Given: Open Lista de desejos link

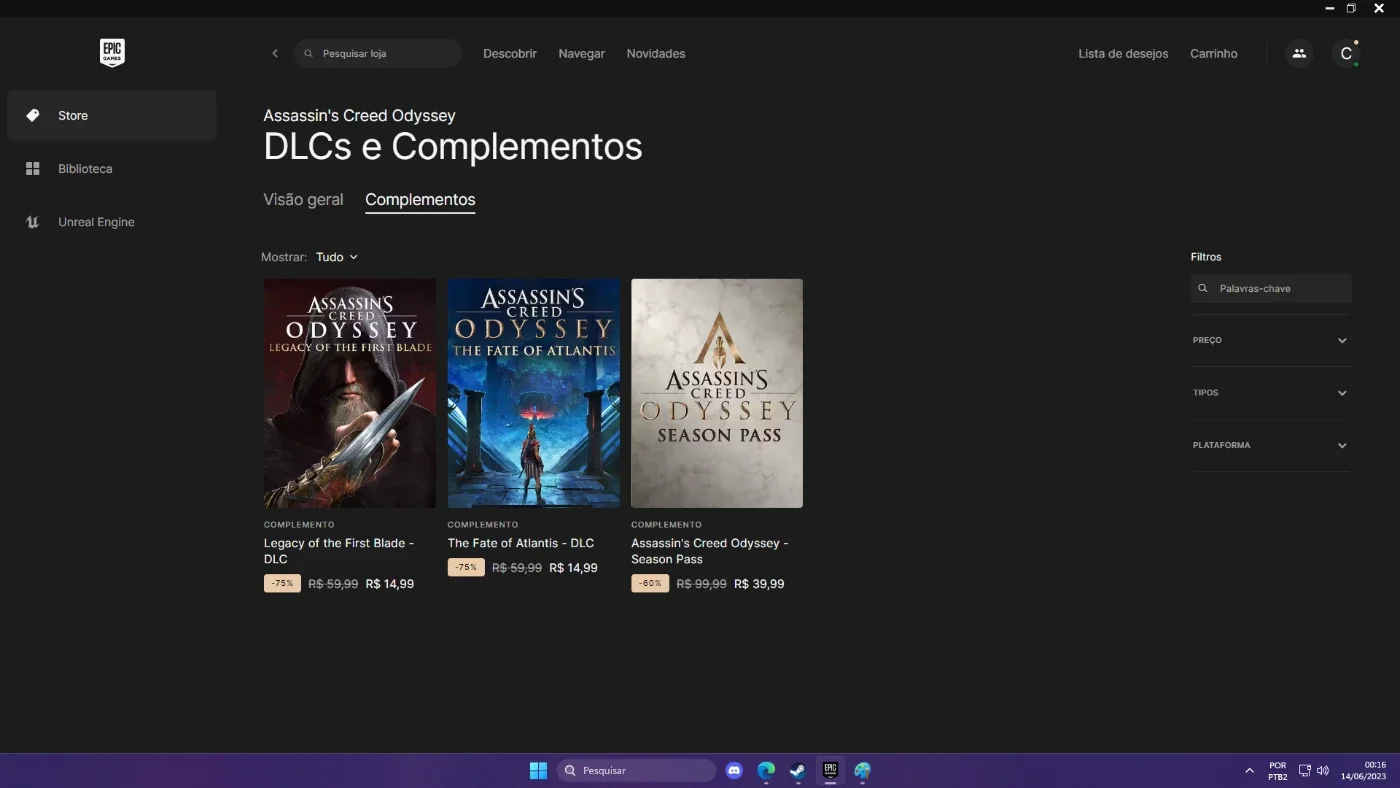Looking at the screenshot, I should point(1123,54).
